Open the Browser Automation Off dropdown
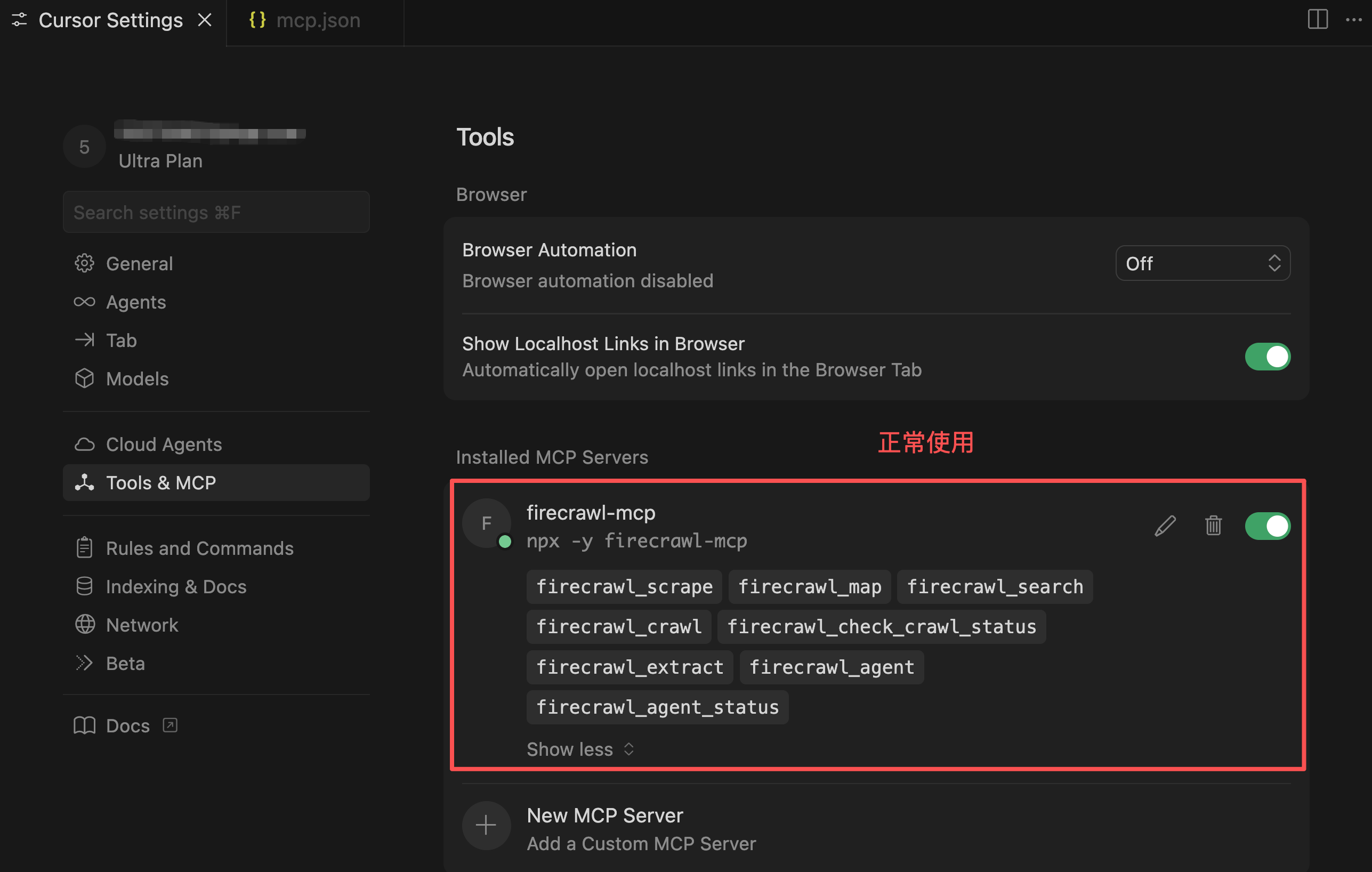The width and height of the screenshot is (1372, 872). coord(1202,263)
